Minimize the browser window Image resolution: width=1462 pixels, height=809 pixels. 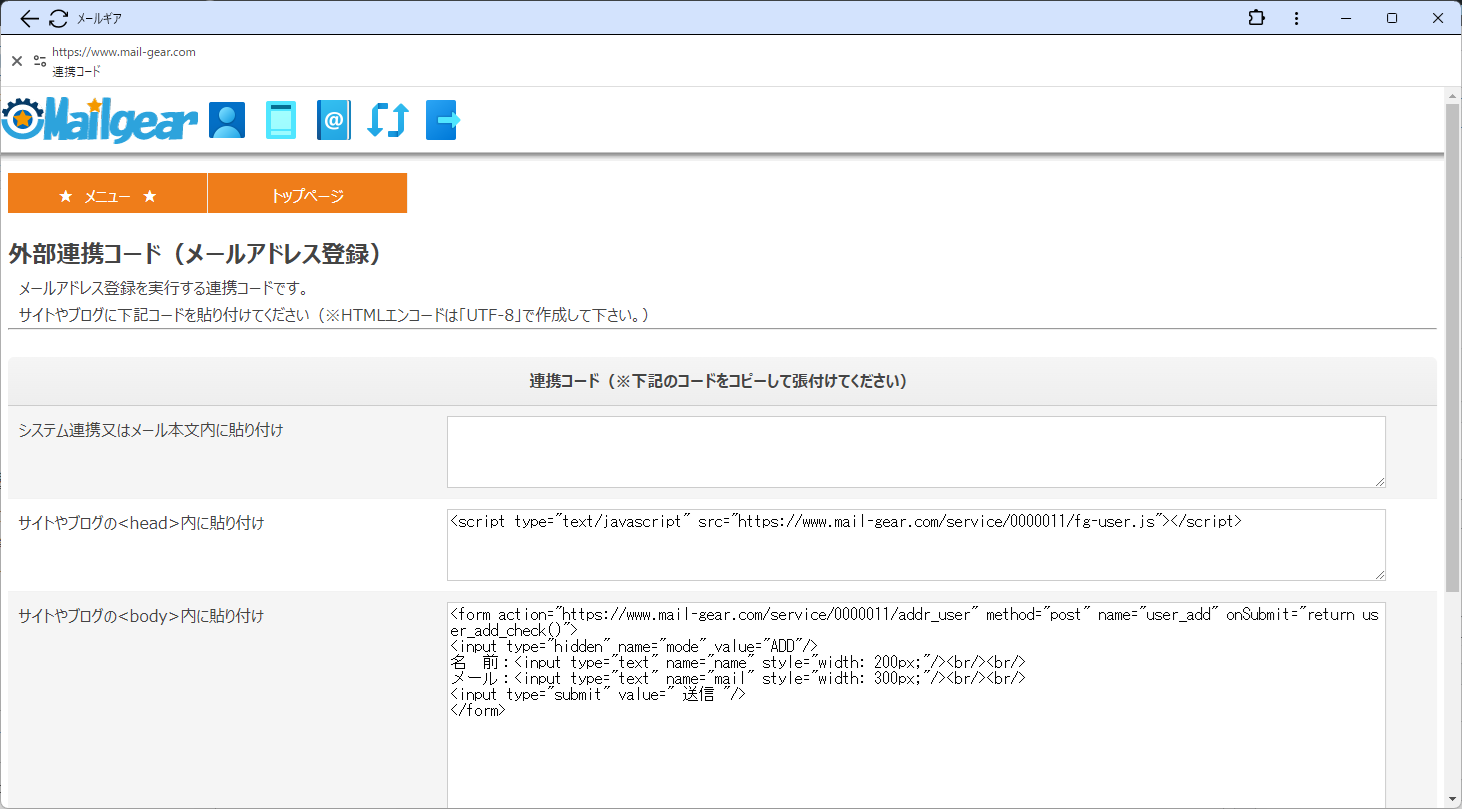click(1345, 18)
